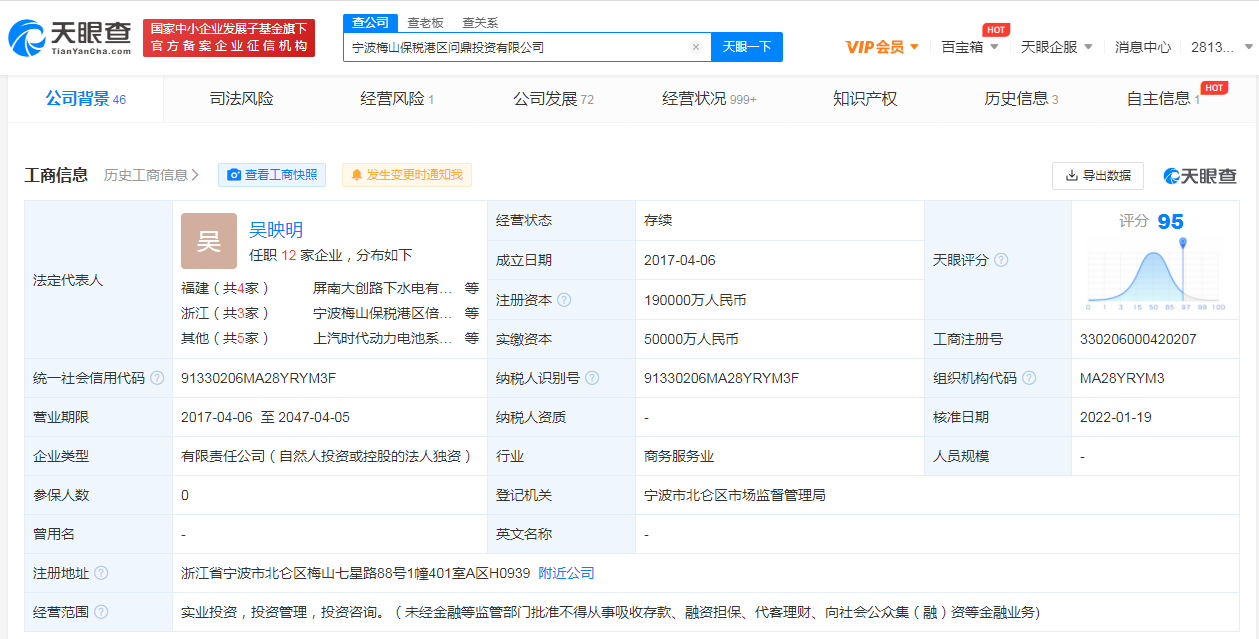Click the 核准日期 value 2022-01-19
1259x639 pixels.
point(1116,417)
